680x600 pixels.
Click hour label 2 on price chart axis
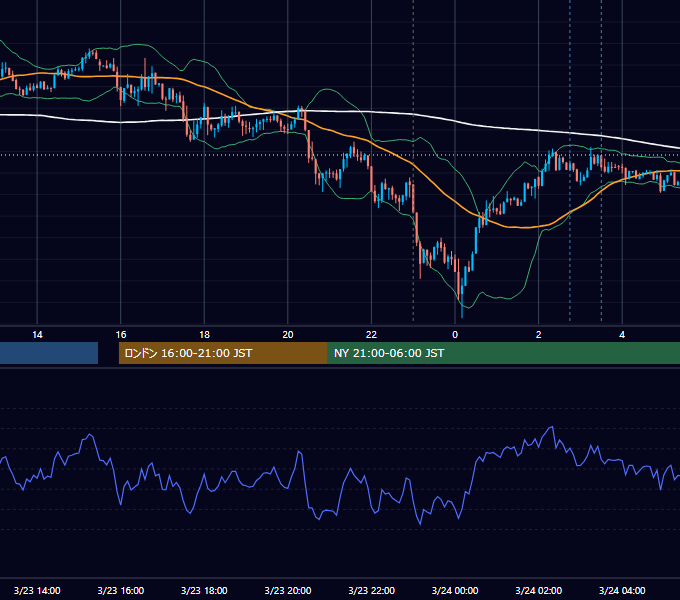[538, 335]
